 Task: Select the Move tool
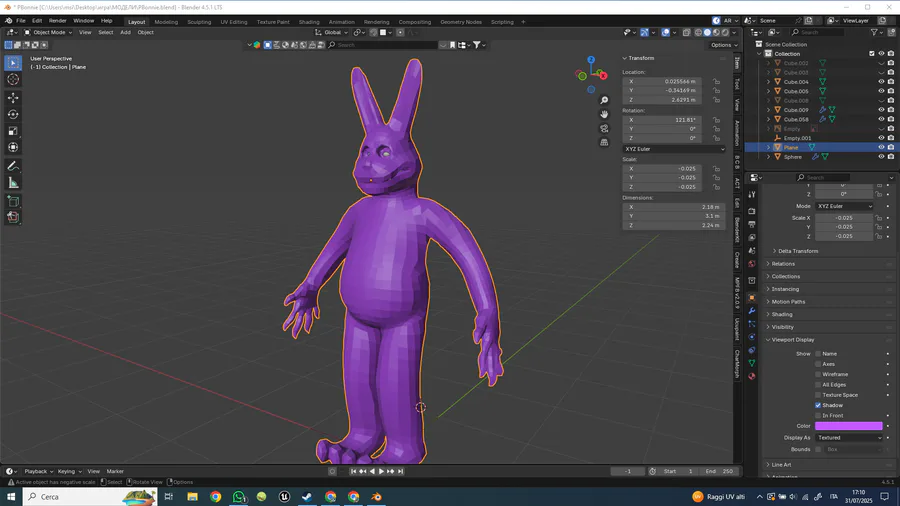13,98
